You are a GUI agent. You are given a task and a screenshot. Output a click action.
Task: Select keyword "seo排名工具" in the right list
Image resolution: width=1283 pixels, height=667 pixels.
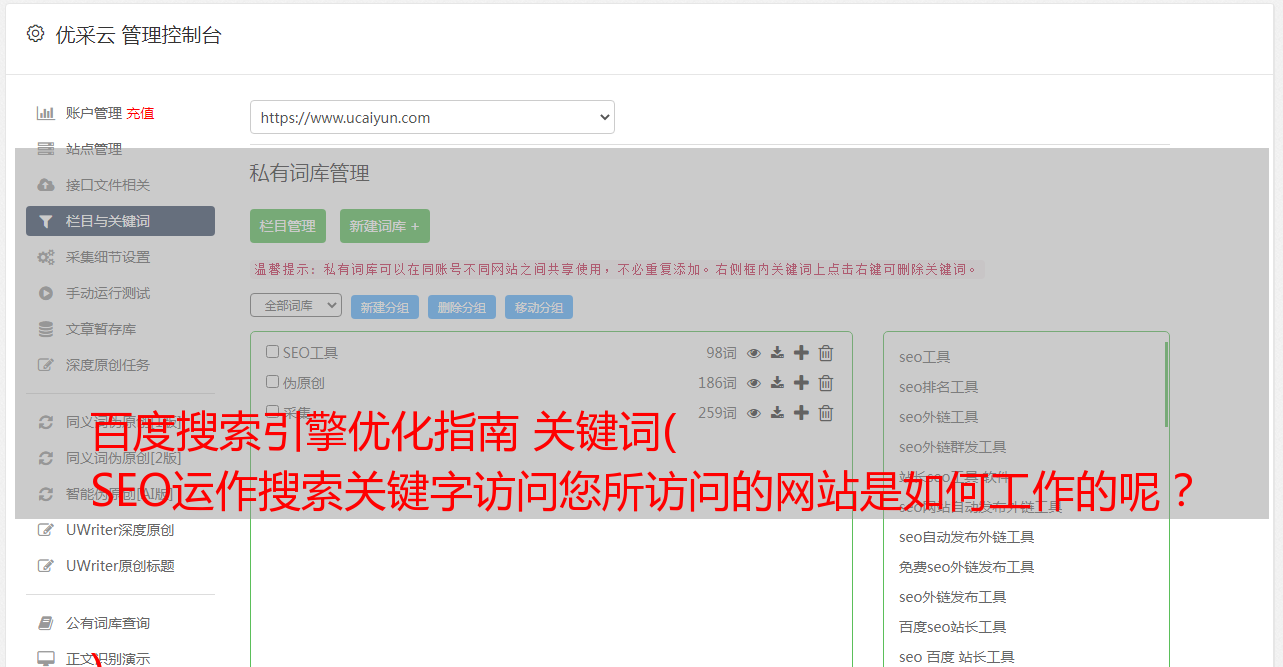click(939, 387)
